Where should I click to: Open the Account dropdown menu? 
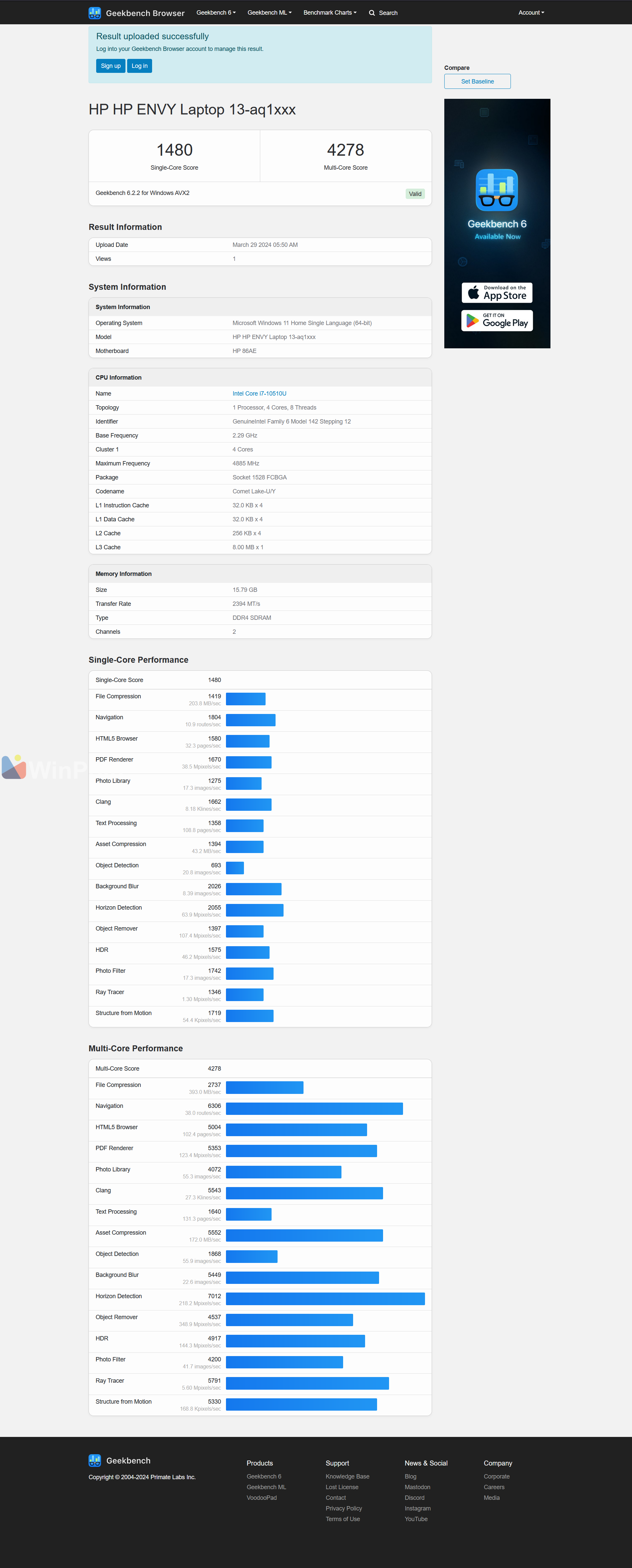coord(531,13)
